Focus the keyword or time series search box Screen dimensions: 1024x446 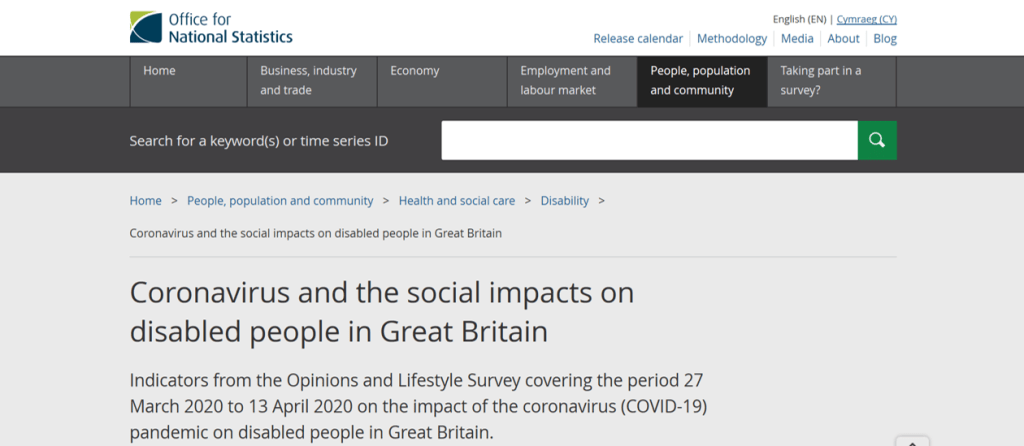tap(649, 140)
